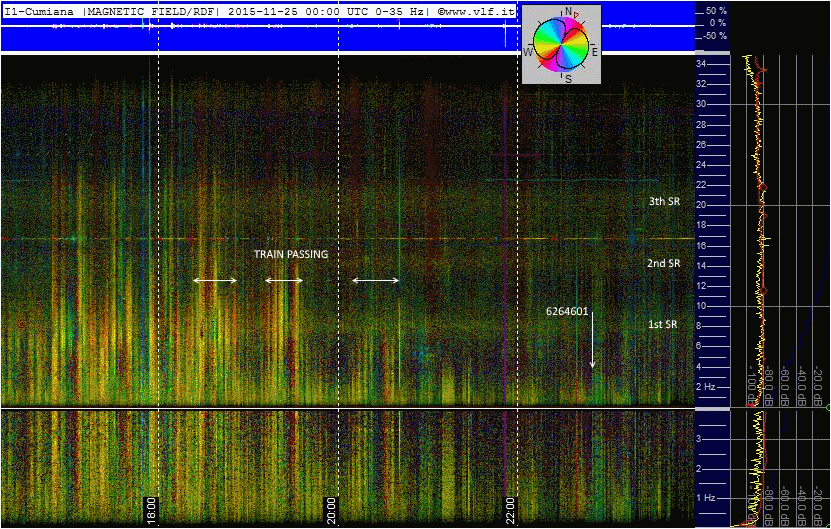Click the first train passing double arrow
The image size is (831, 529).
(x=215, y=281)
